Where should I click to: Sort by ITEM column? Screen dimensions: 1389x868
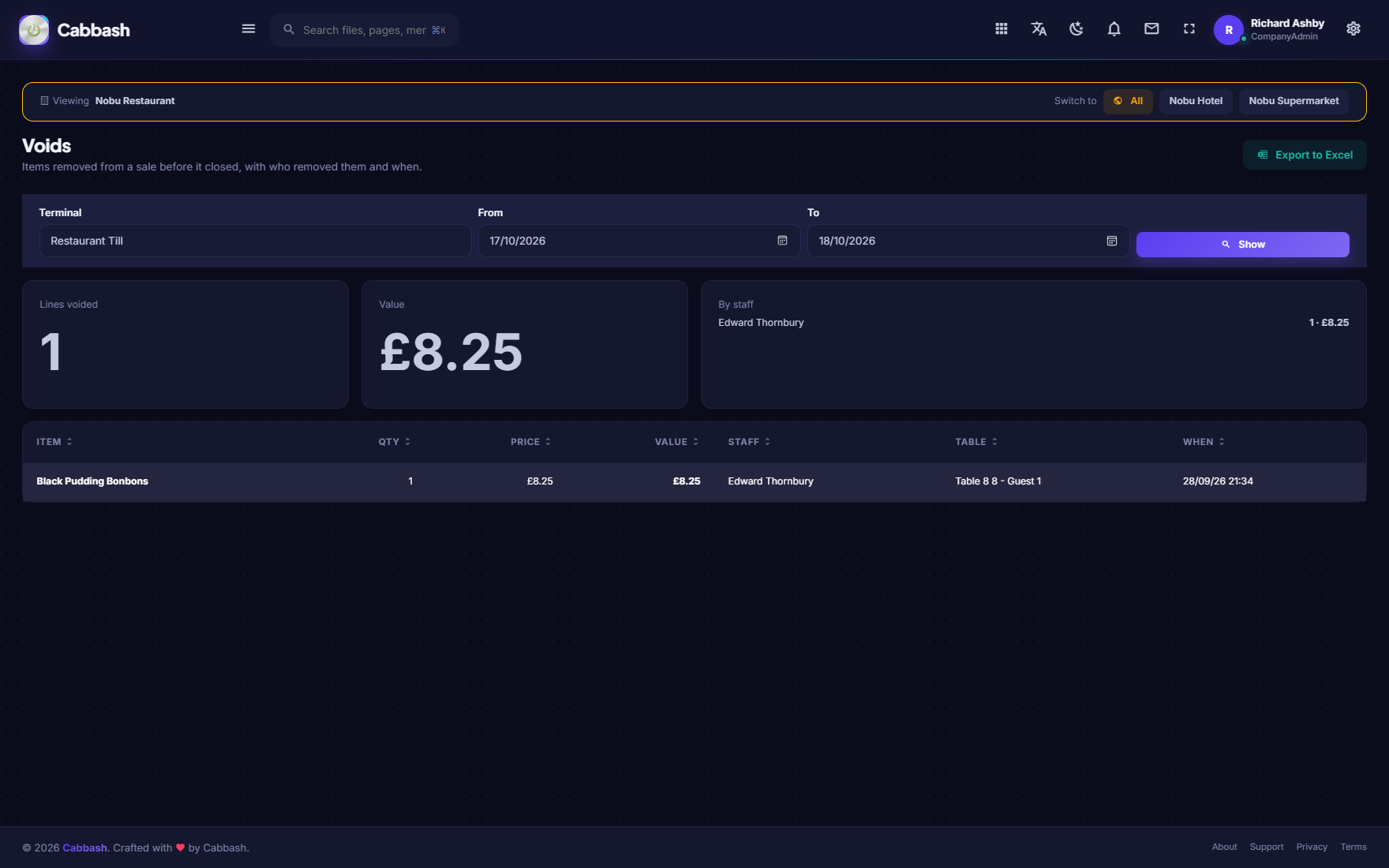click(54, 442)
